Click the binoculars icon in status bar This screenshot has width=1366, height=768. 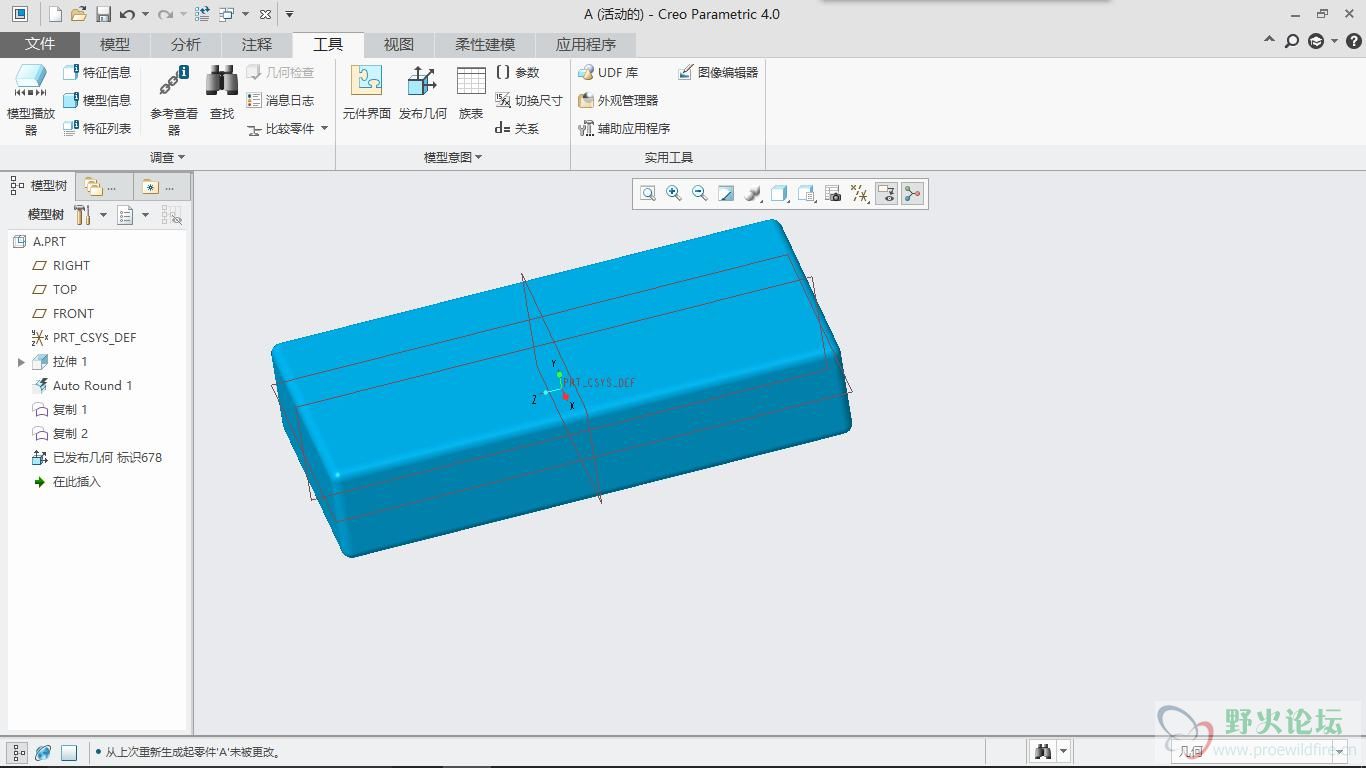pyautogui.click(x=1043, y=751)
